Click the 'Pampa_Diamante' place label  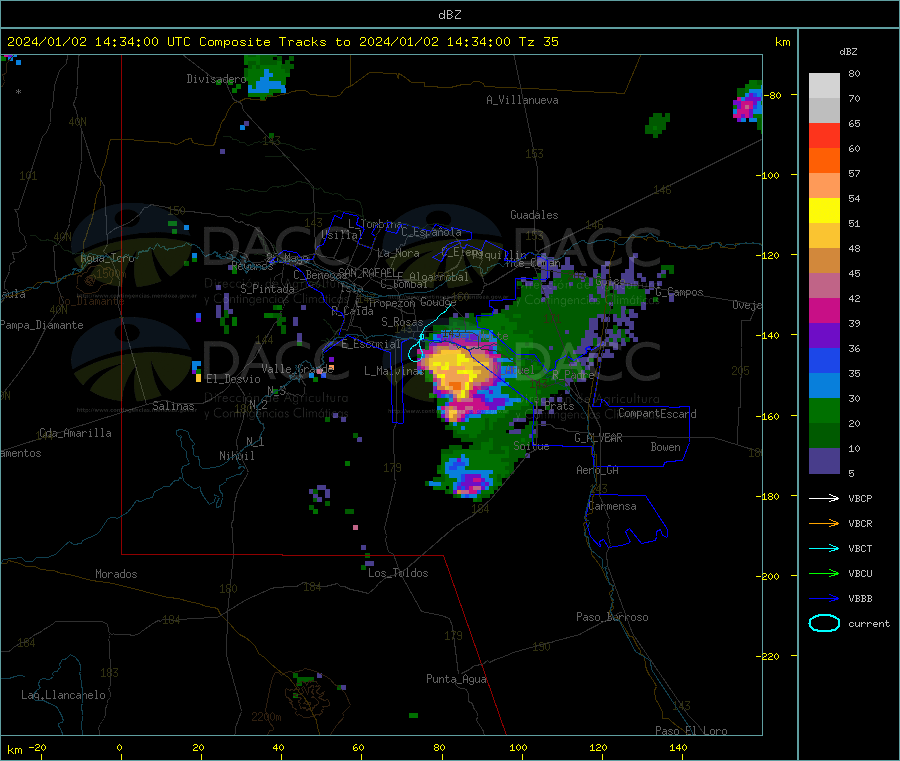pos(42,325)
